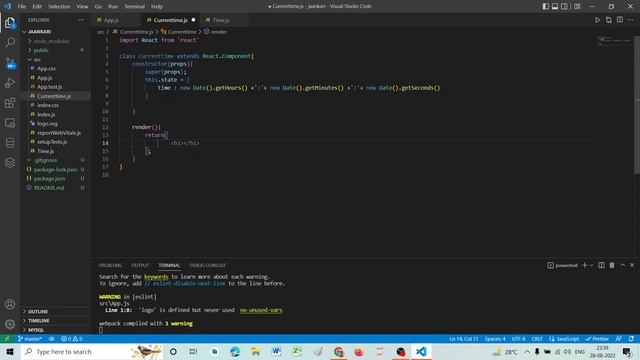Close the terminal panel

(632, 265)
